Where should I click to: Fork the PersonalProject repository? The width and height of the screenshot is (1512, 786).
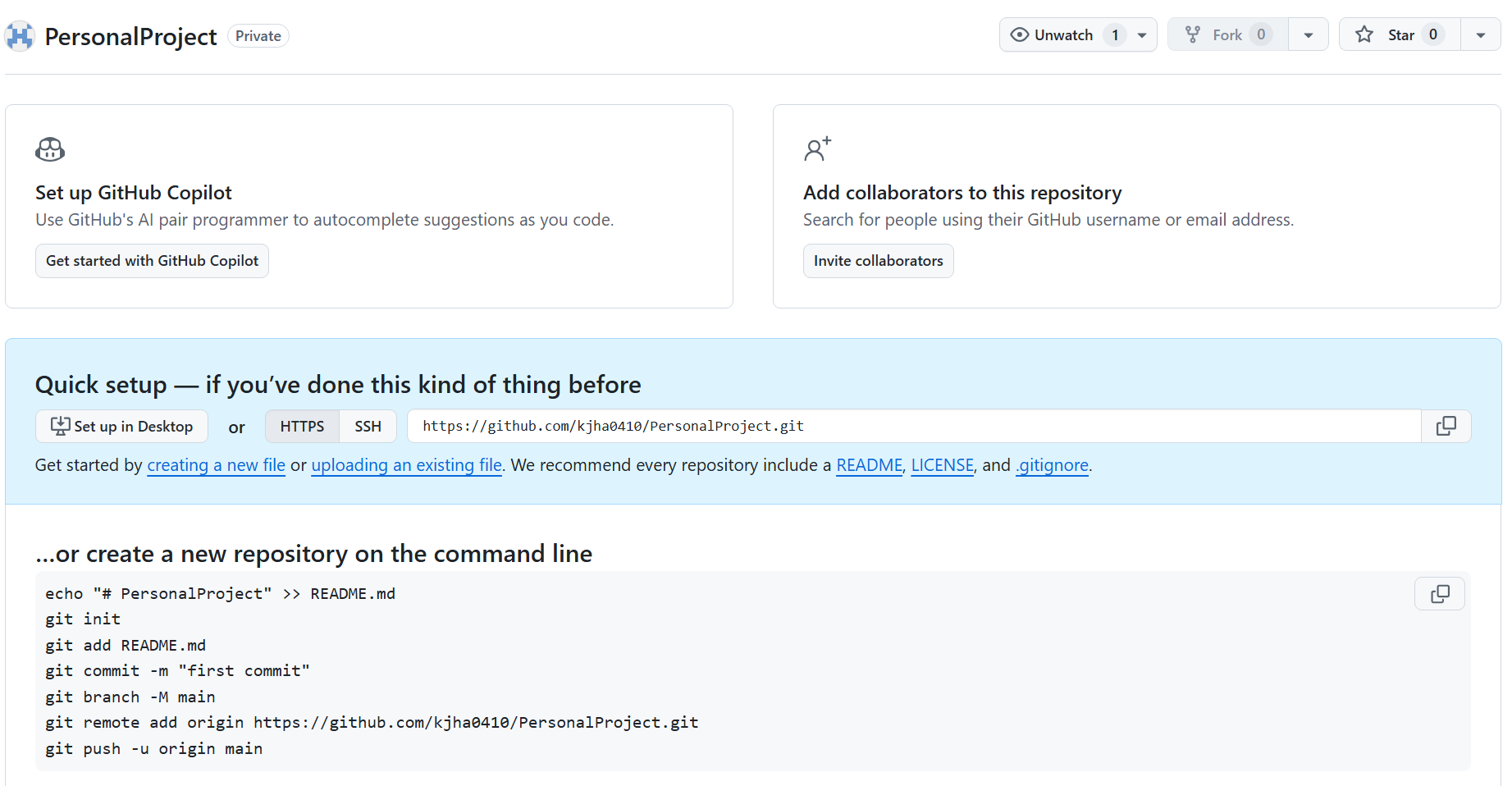[x=1228, y=34]
